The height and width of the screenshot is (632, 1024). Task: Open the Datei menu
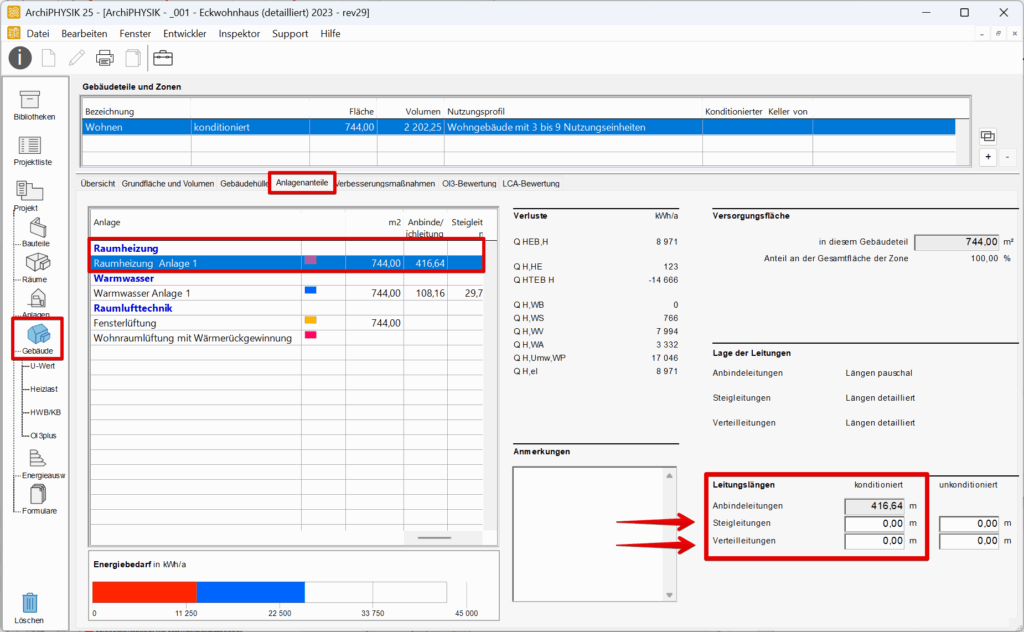tap(38, 33)
